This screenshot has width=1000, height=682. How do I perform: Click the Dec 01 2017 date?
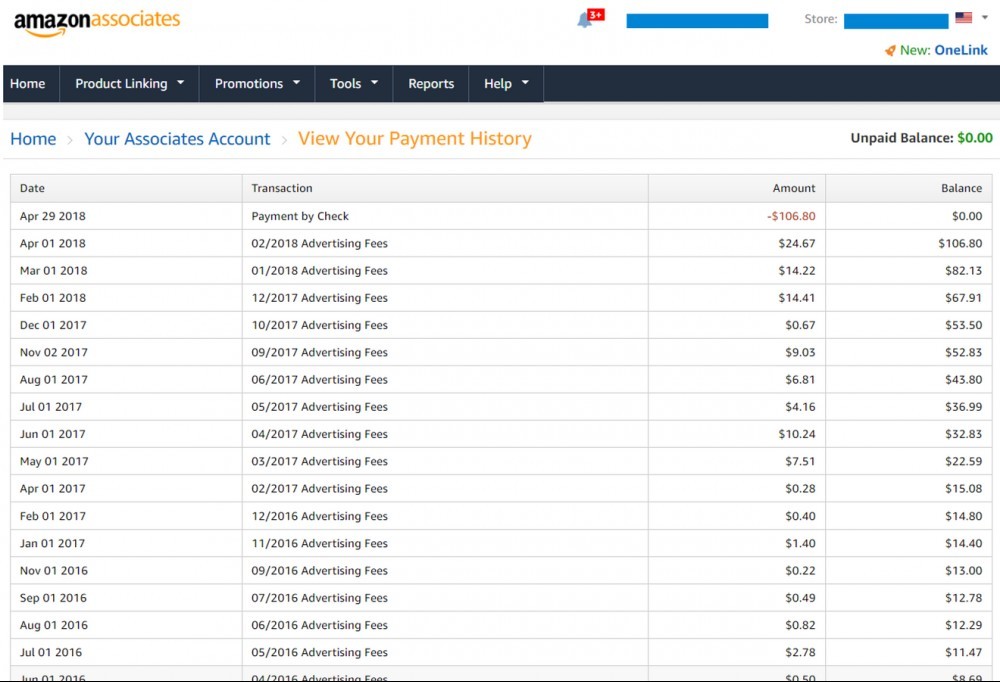[53, 325]
